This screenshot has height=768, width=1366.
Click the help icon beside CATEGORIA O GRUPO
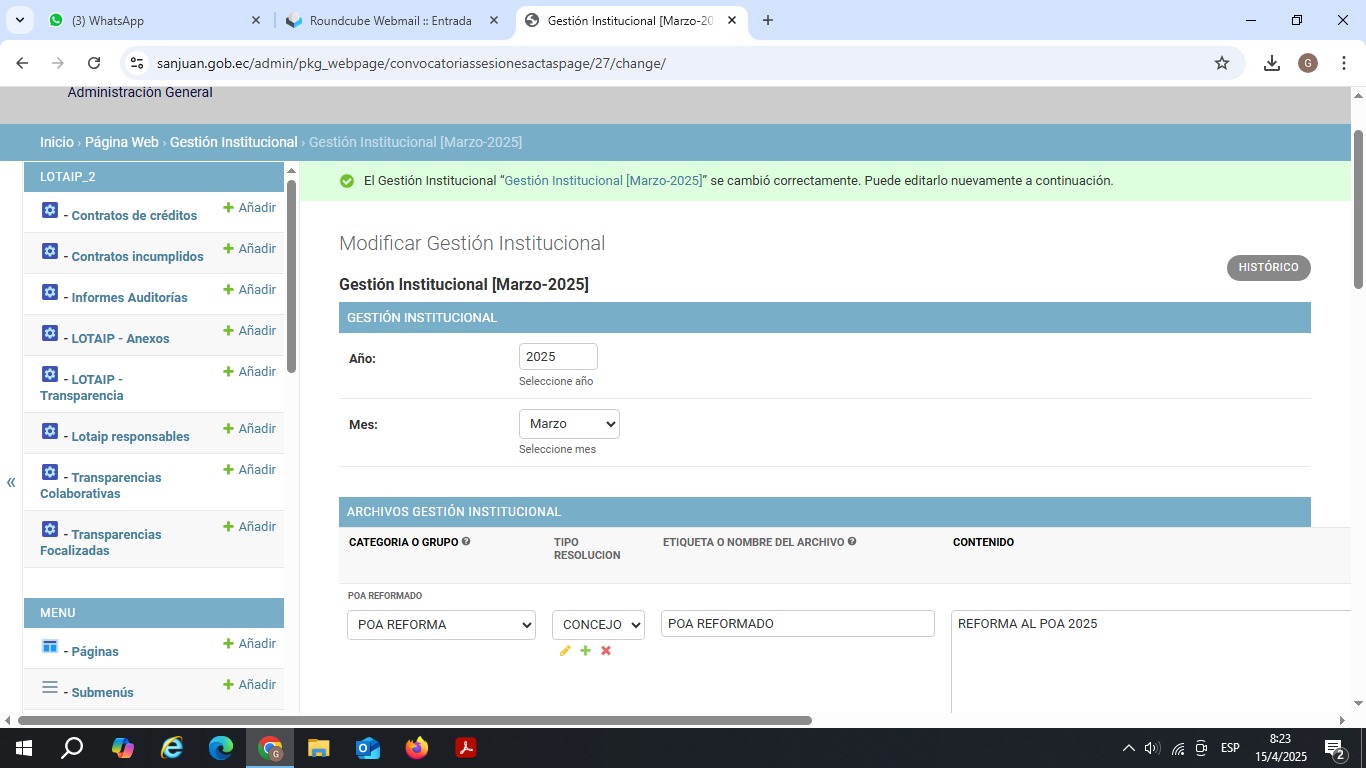[466, 542]
